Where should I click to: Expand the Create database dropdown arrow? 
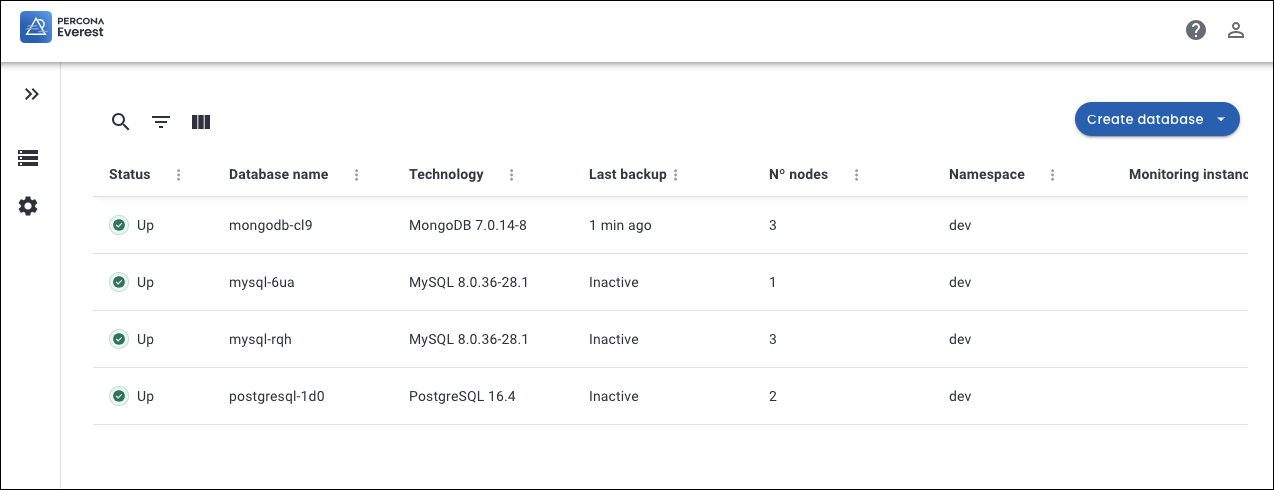pyautogui.click(x=1221, y=119)
